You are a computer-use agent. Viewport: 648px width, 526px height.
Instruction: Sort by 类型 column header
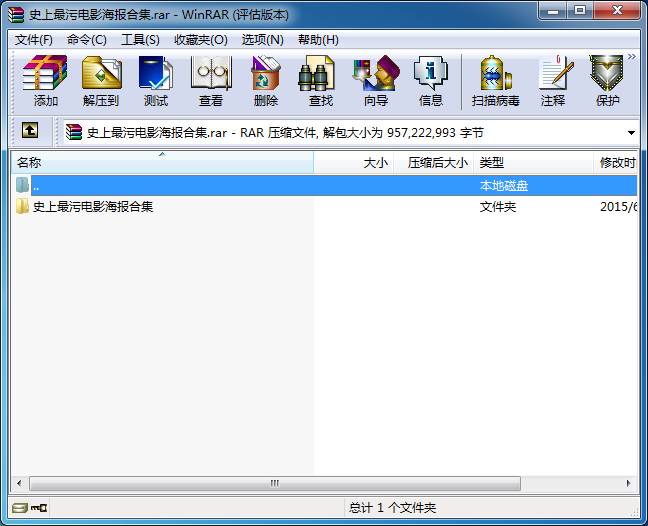pyautogui.click(x=534, y=162)
